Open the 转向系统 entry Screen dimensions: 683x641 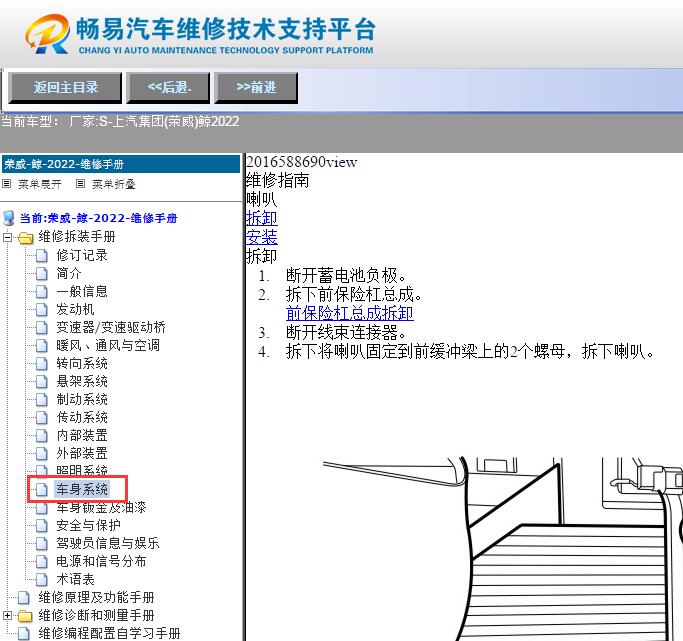[x=82, y=363]
